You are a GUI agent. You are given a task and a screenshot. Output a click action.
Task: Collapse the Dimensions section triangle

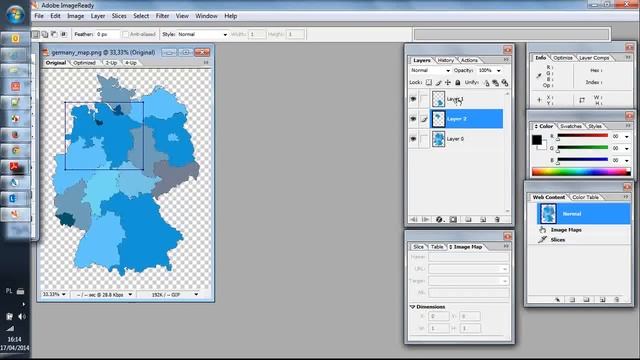coord(412,307)
